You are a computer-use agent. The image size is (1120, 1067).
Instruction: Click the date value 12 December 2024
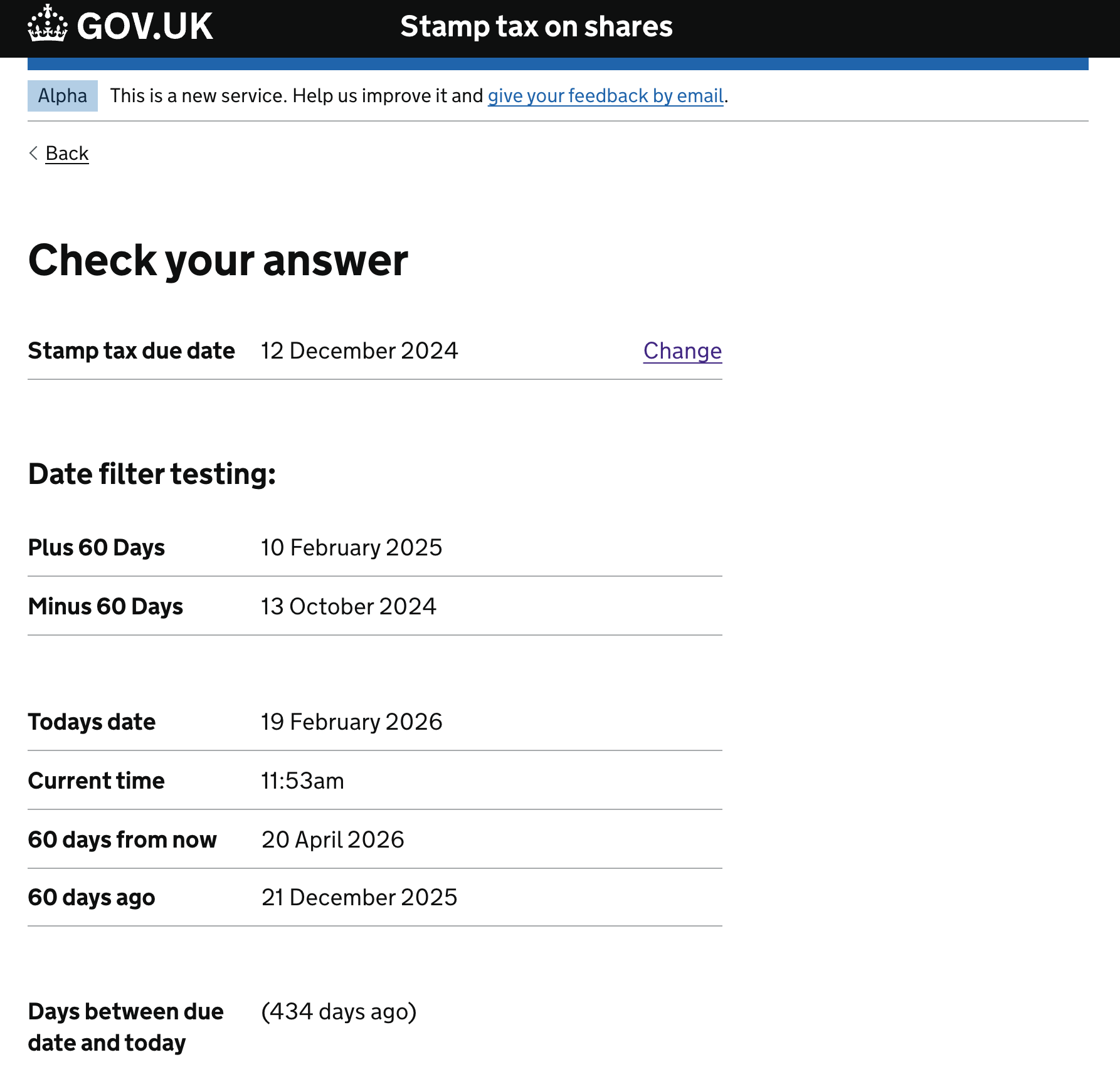click(x=359, y=351)
